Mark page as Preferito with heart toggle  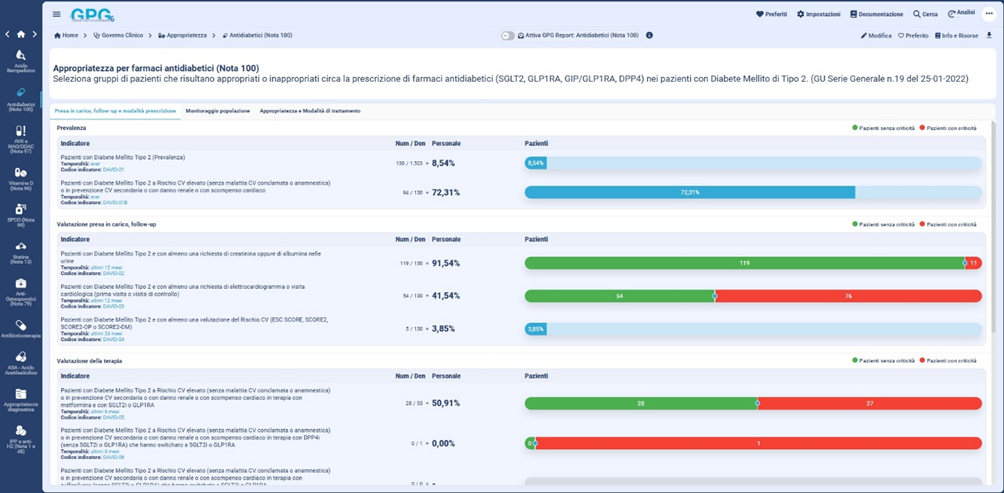point(913,35)
